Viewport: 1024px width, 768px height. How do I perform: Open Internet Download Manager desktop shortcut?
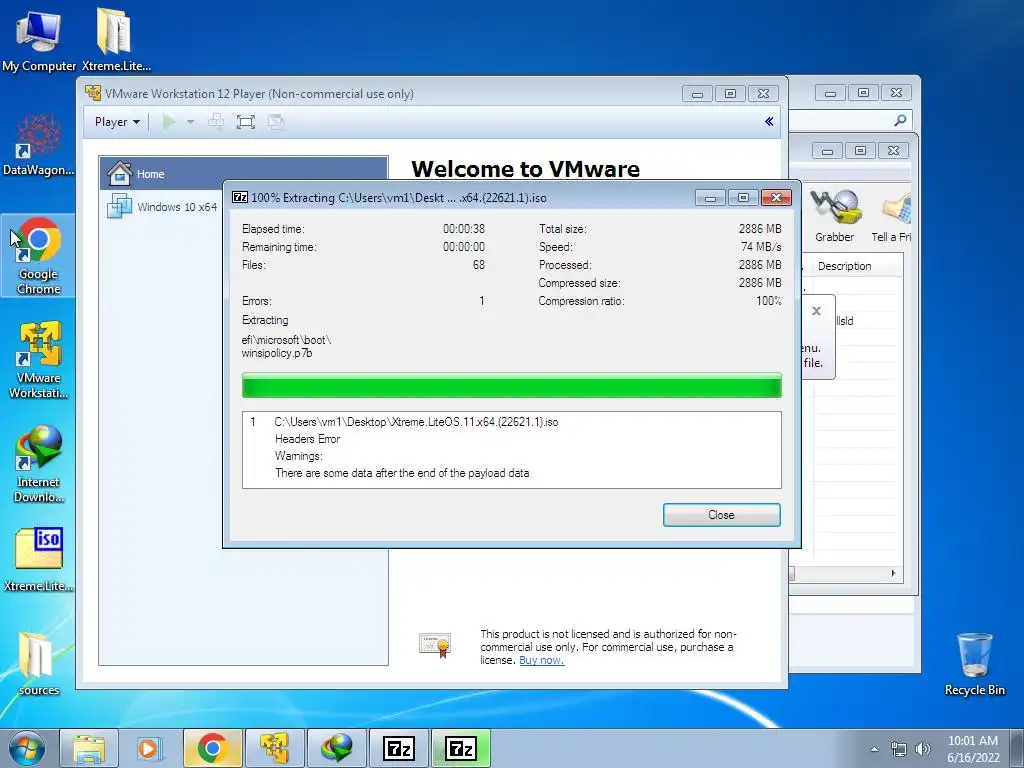39,464
